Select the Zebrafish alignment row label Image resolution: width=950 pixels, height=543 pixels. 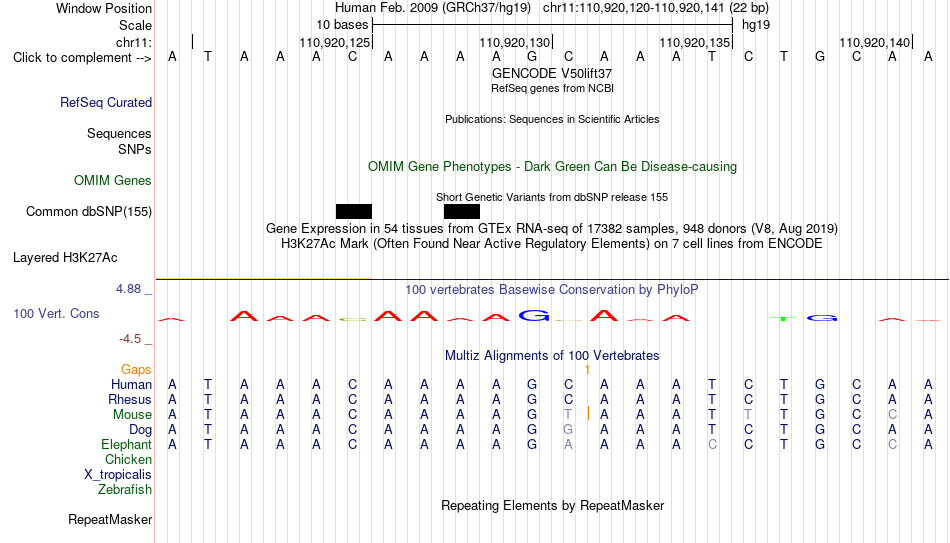tap(125, 490)
